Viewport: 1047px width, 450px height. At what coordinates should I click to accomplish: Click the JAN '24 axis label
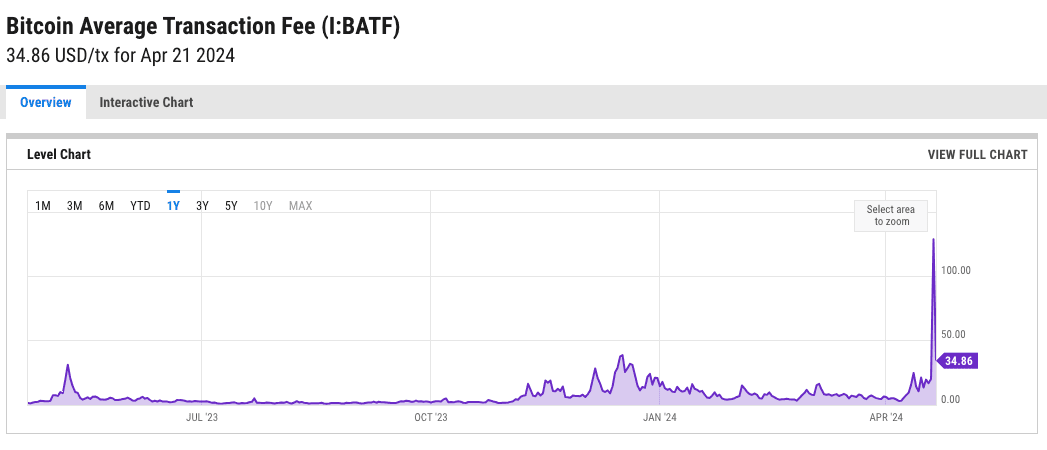pyautogui.click(x=660, y=417)
